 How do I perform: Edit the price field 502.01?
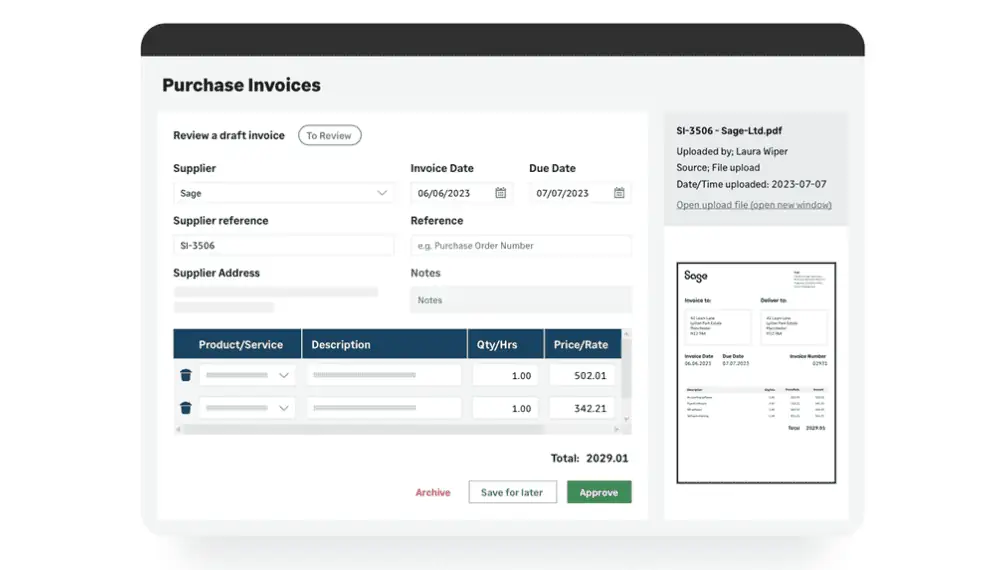click(x=582, y=375)
